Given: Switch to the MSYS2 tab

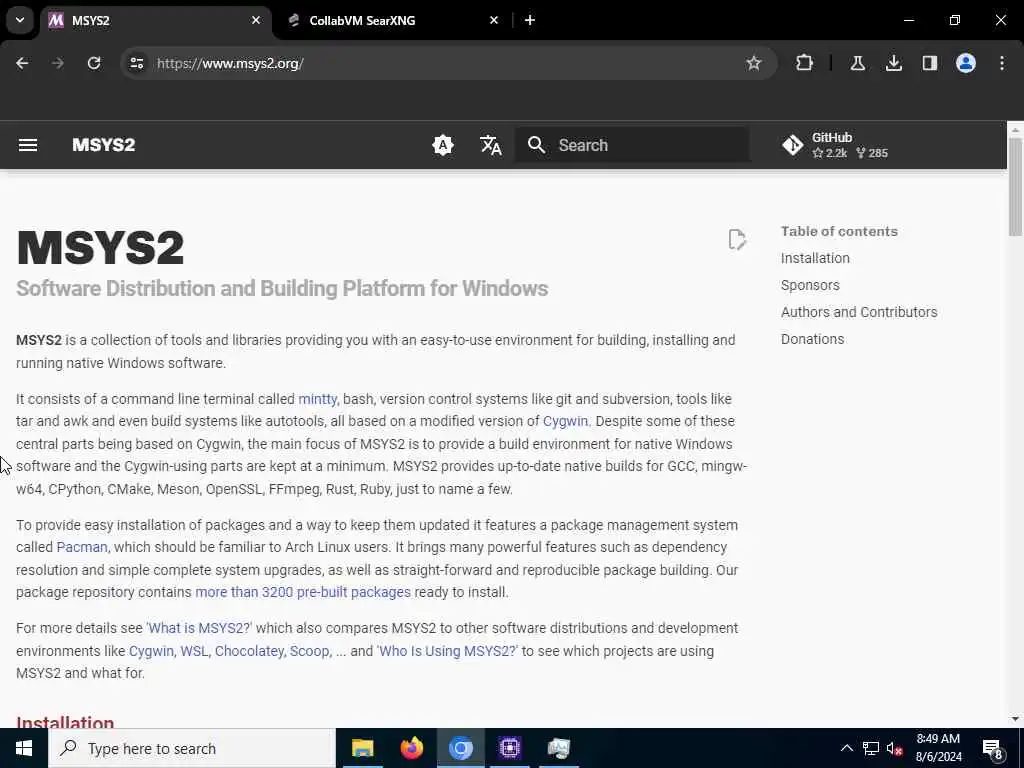Looking at the screenshot, I should click(156, 20).
